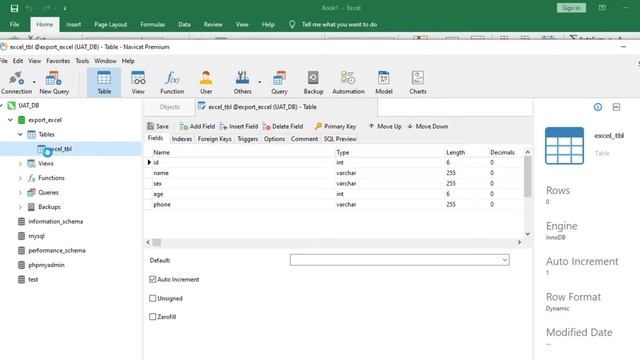Select the UAT_DB connection node
This screenshot has height=360, width=640.
[29, 105]
